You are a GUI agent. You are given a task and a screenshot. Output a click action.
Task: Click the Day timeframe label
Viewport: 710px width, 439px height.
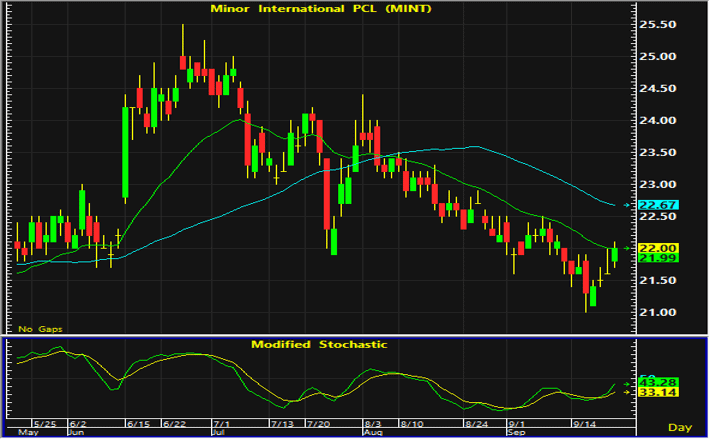[680, 427]
